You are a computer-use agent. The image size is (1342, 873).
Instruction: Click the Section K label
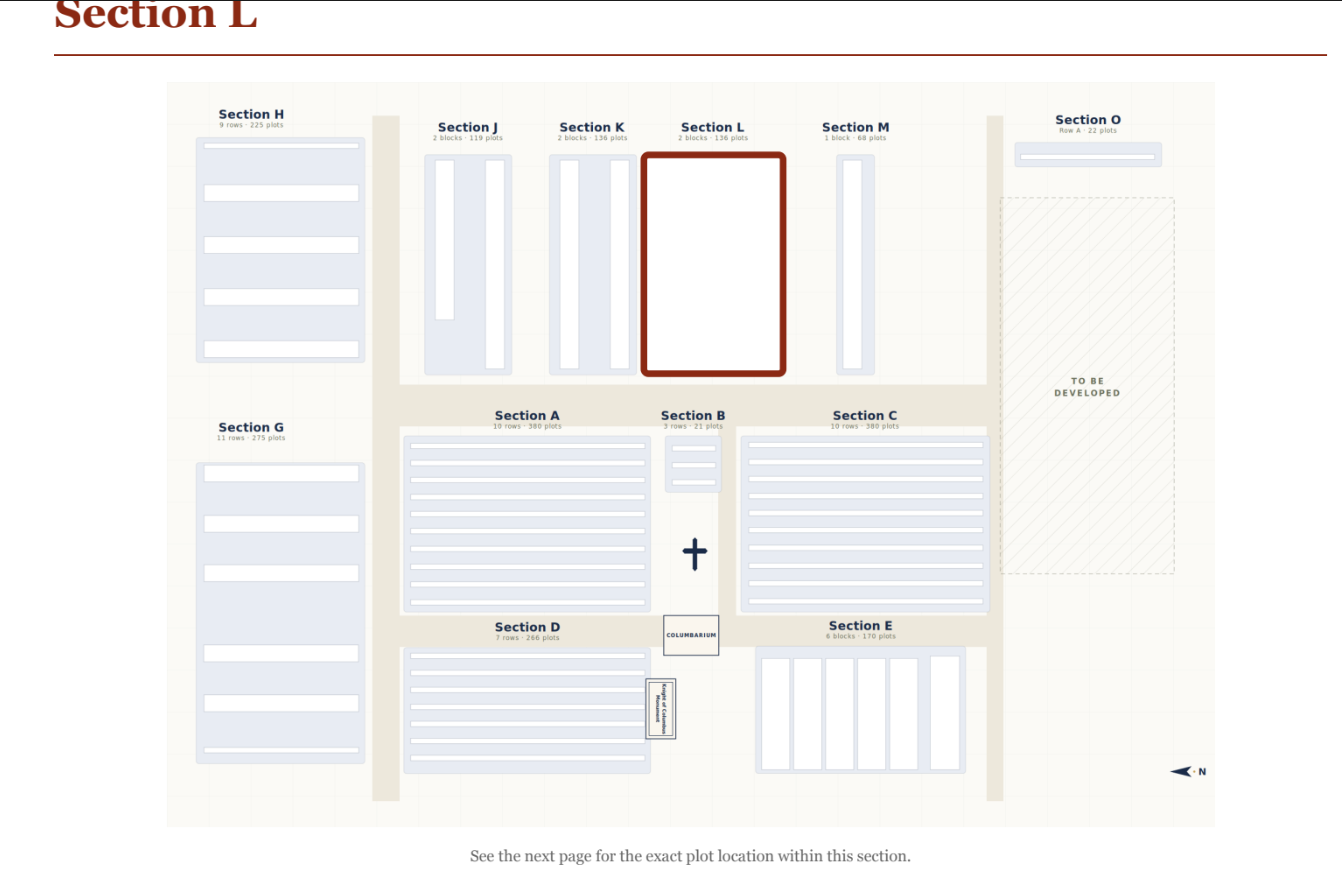(x=592, y=127)
